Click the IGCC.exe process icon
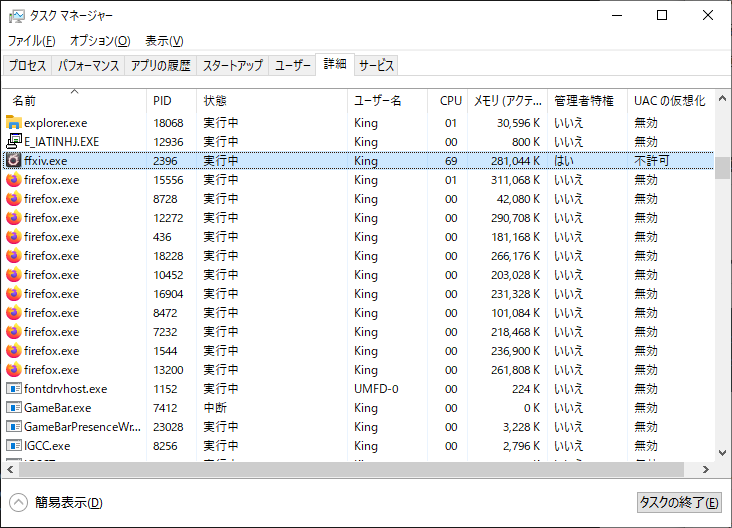Viewport: 732px width, 528px height. pyautogui.click(x=14, y=446)
